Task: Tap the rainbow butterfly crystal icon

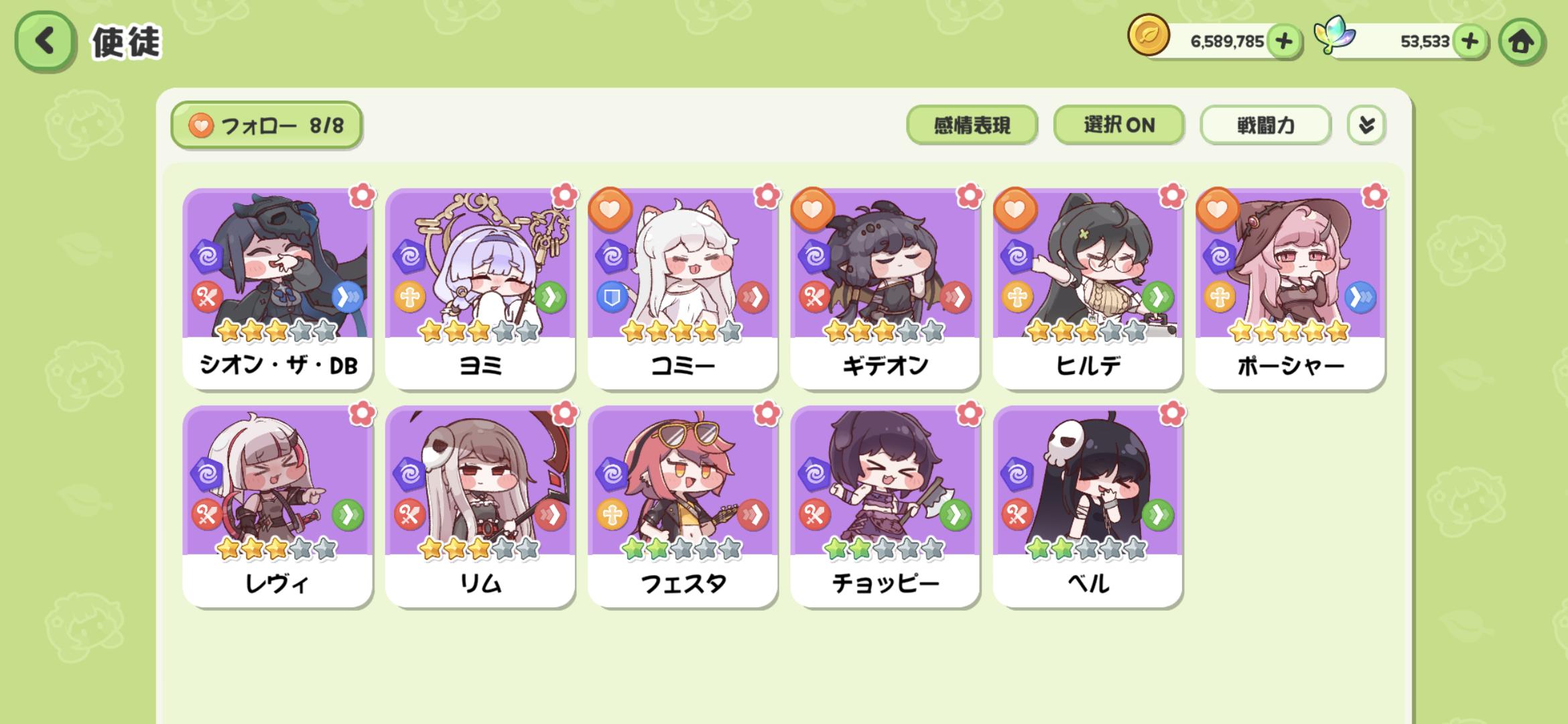Action: pyautogui.click(x=1335, y=35)
